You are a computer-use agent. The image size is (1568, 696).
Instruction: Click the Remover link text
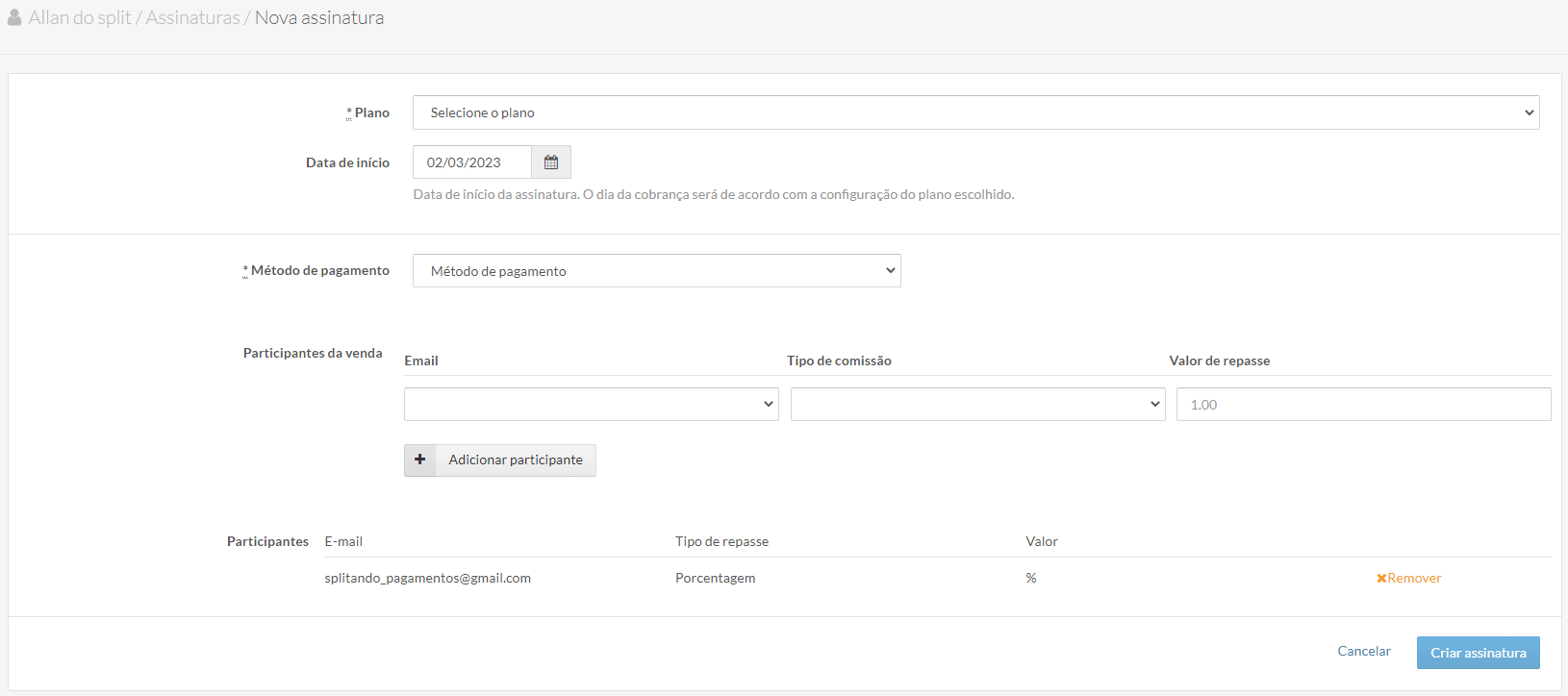tap(1414, 578)
